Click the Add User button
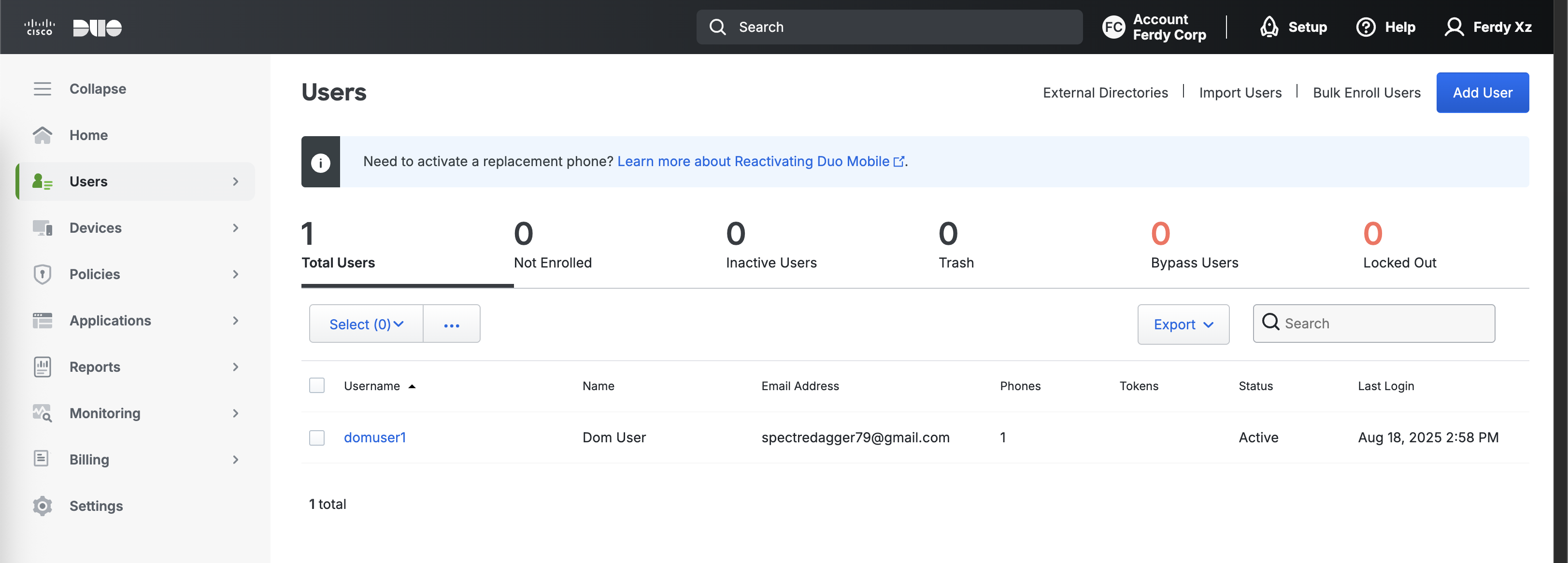Viewport: 1568px width, 563px height. coord(1482,93)
